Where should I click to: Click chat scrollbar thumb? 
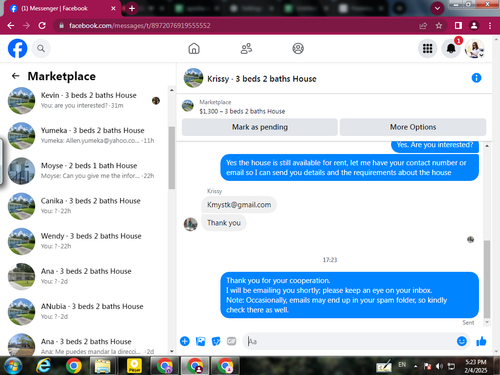pos(487,279)
